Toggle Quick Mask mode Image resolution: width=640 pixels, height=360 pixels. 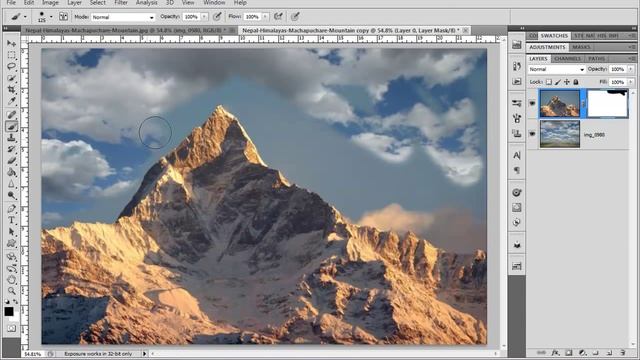11,328
